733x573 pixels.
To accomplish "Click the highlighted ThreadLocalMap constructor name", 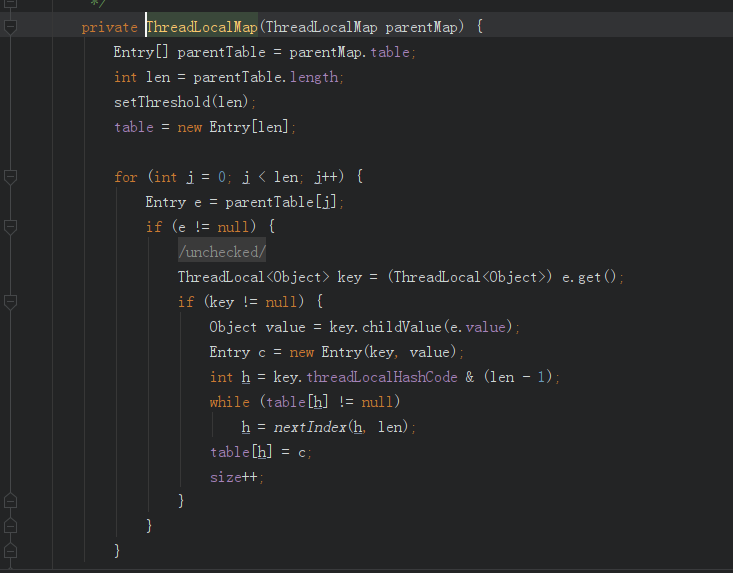I will click(x=202, y=27).
